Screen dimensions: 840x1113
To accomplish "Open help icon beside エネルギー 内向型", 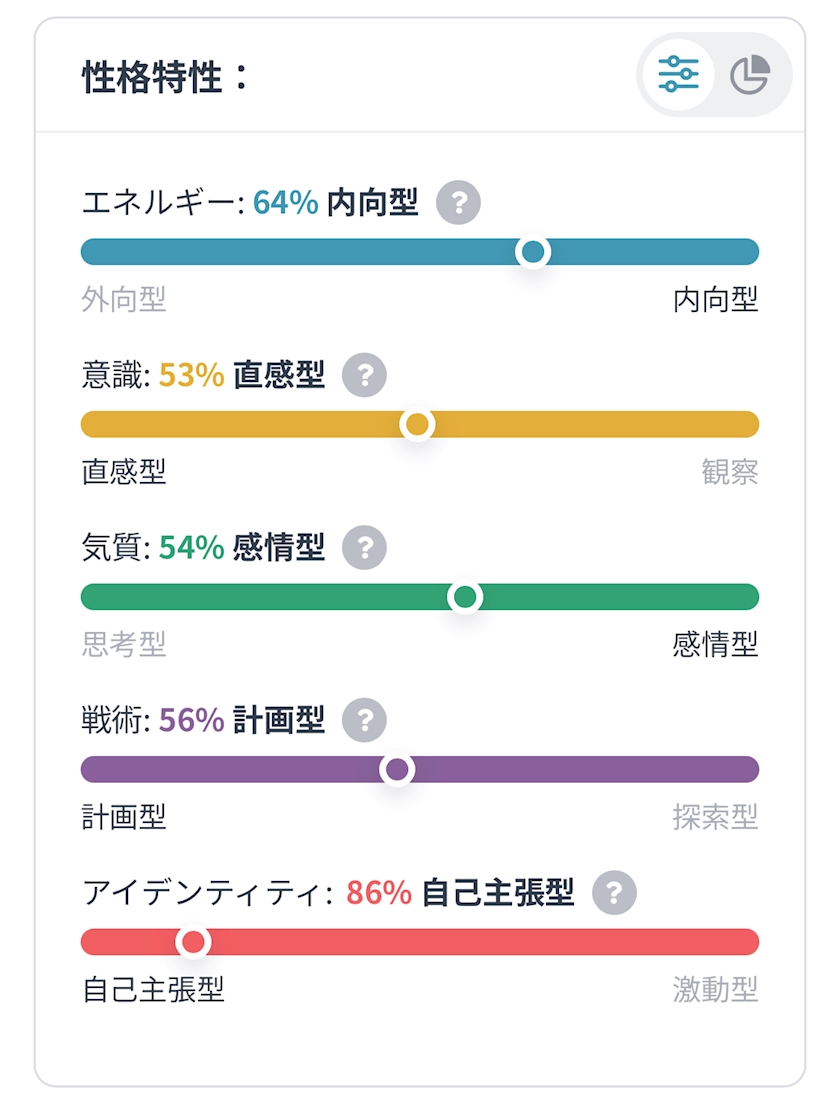I will (x=458, y=204).
